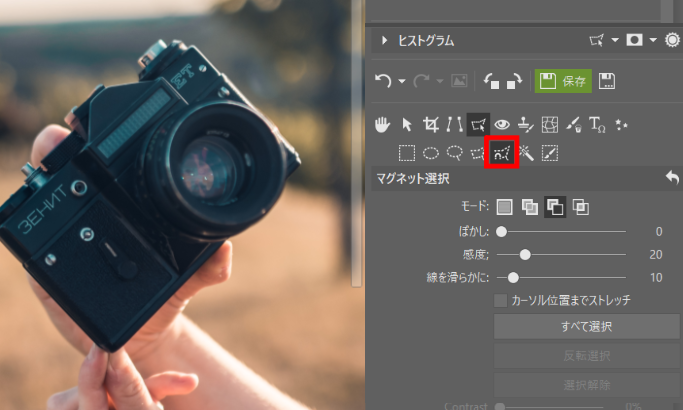Click the 線を滑らかに value 10
Image resolution: width=683 pixels, height=410 pixels.
click(656, 278)
